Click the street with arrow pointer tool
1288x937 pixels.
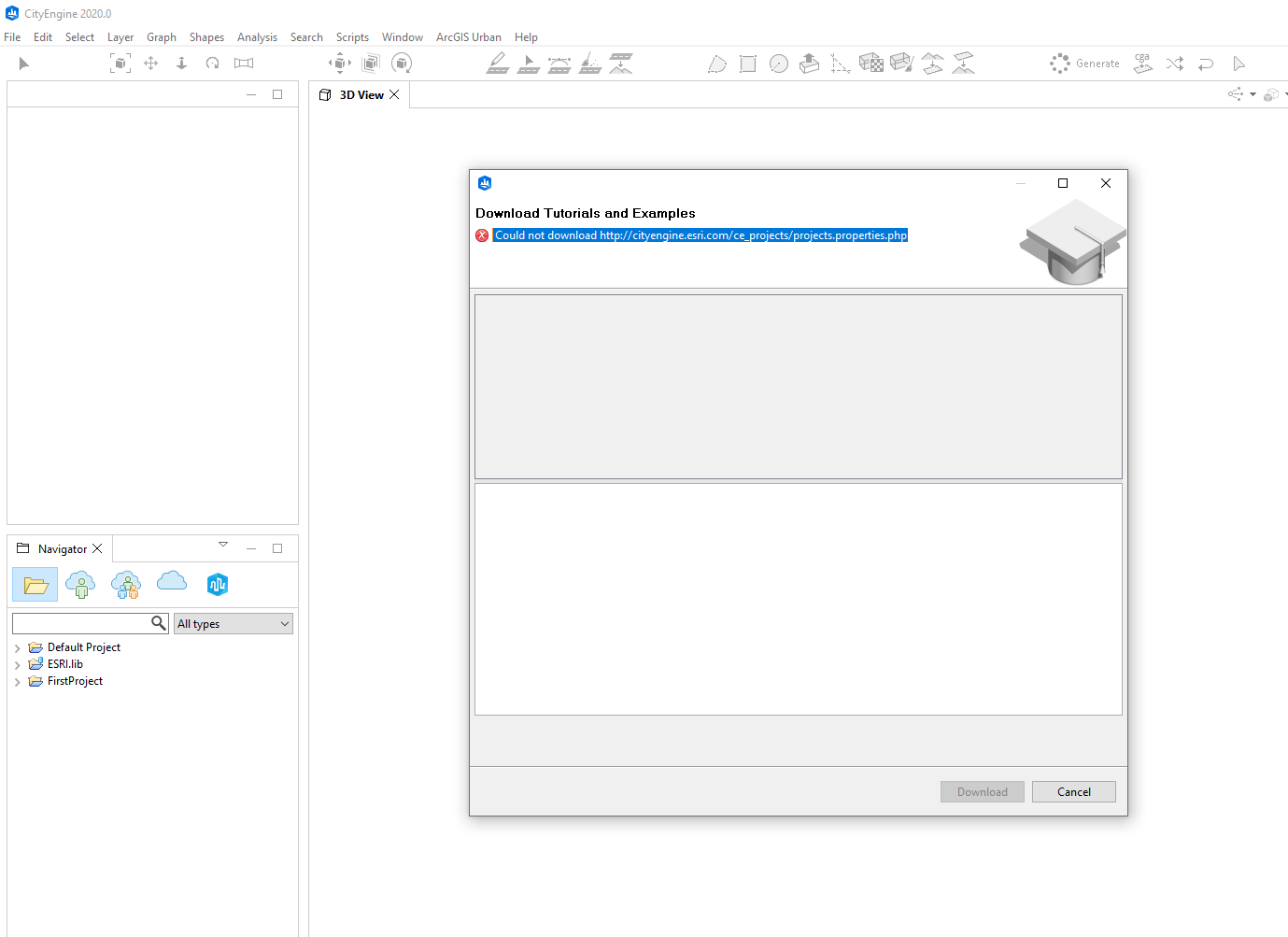529,64
